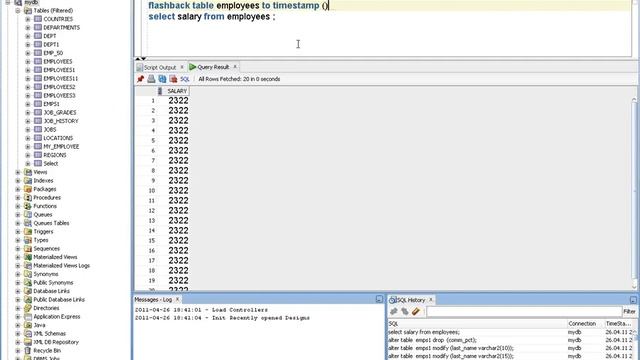Click the 'flashback table employees to timestamp' line
The image size is (640, 360).
(x=238, y=6)
